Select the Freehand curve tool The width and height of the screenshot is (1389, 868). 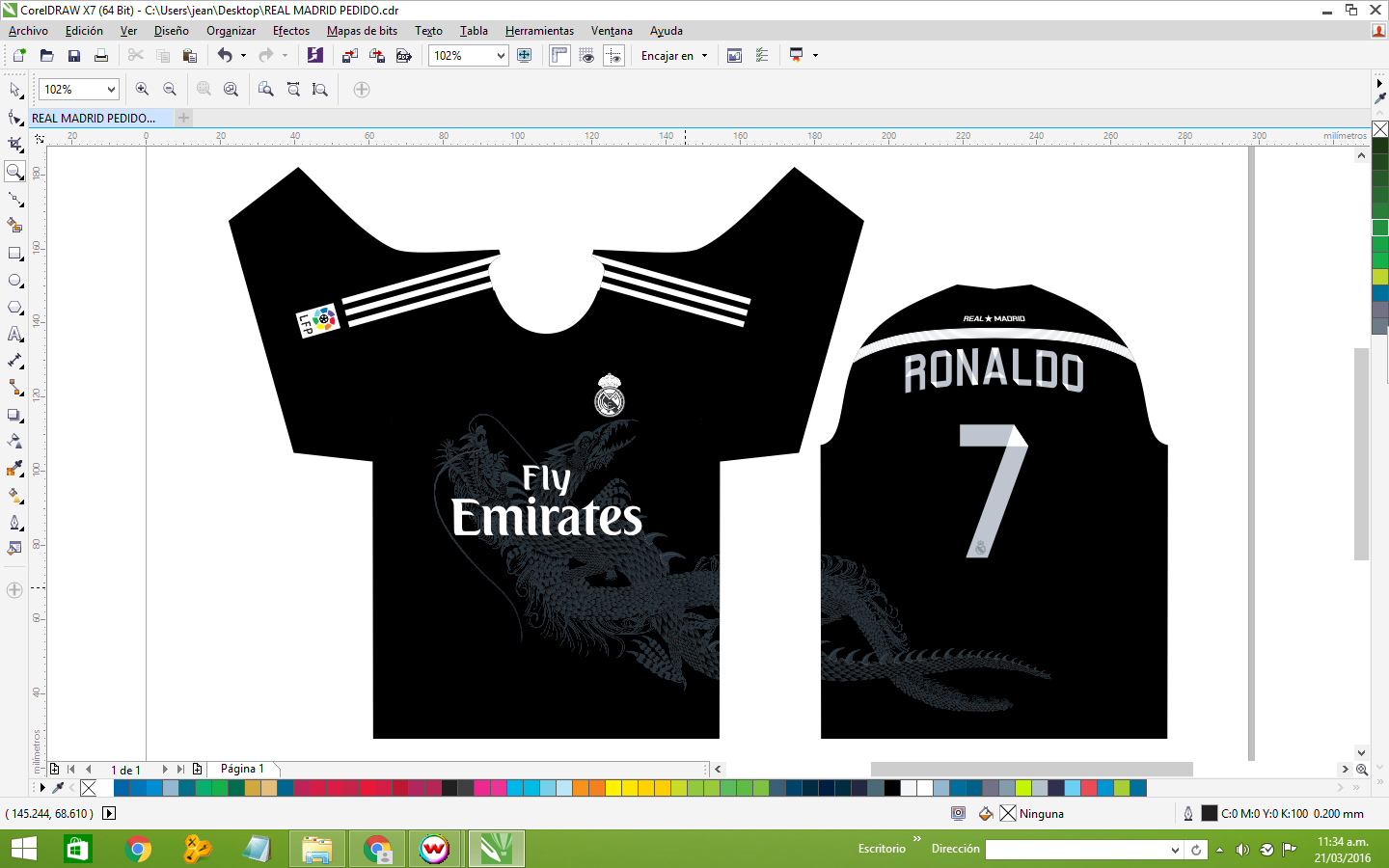tap(14, 200)
